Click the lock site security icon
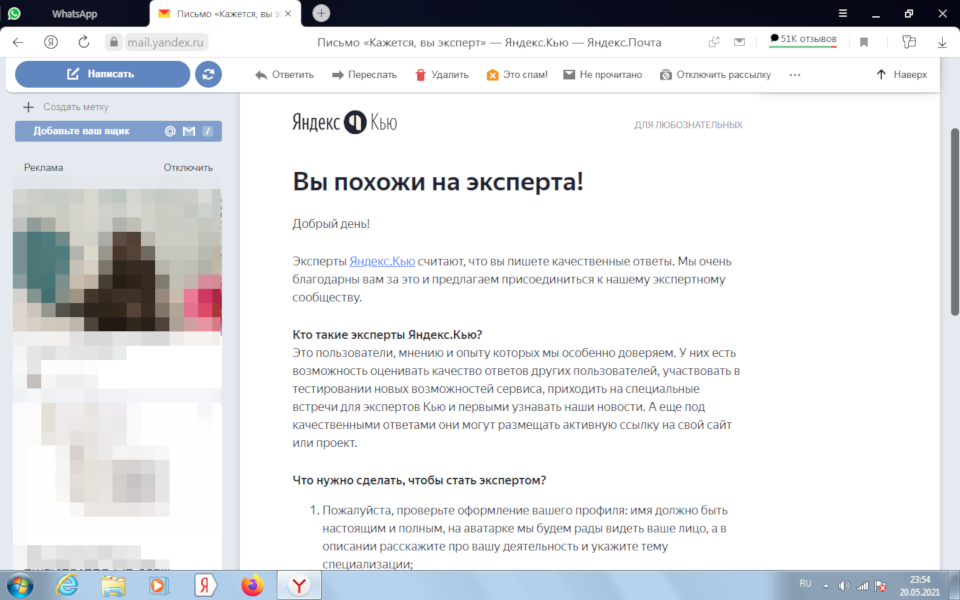 pos(113,42)
